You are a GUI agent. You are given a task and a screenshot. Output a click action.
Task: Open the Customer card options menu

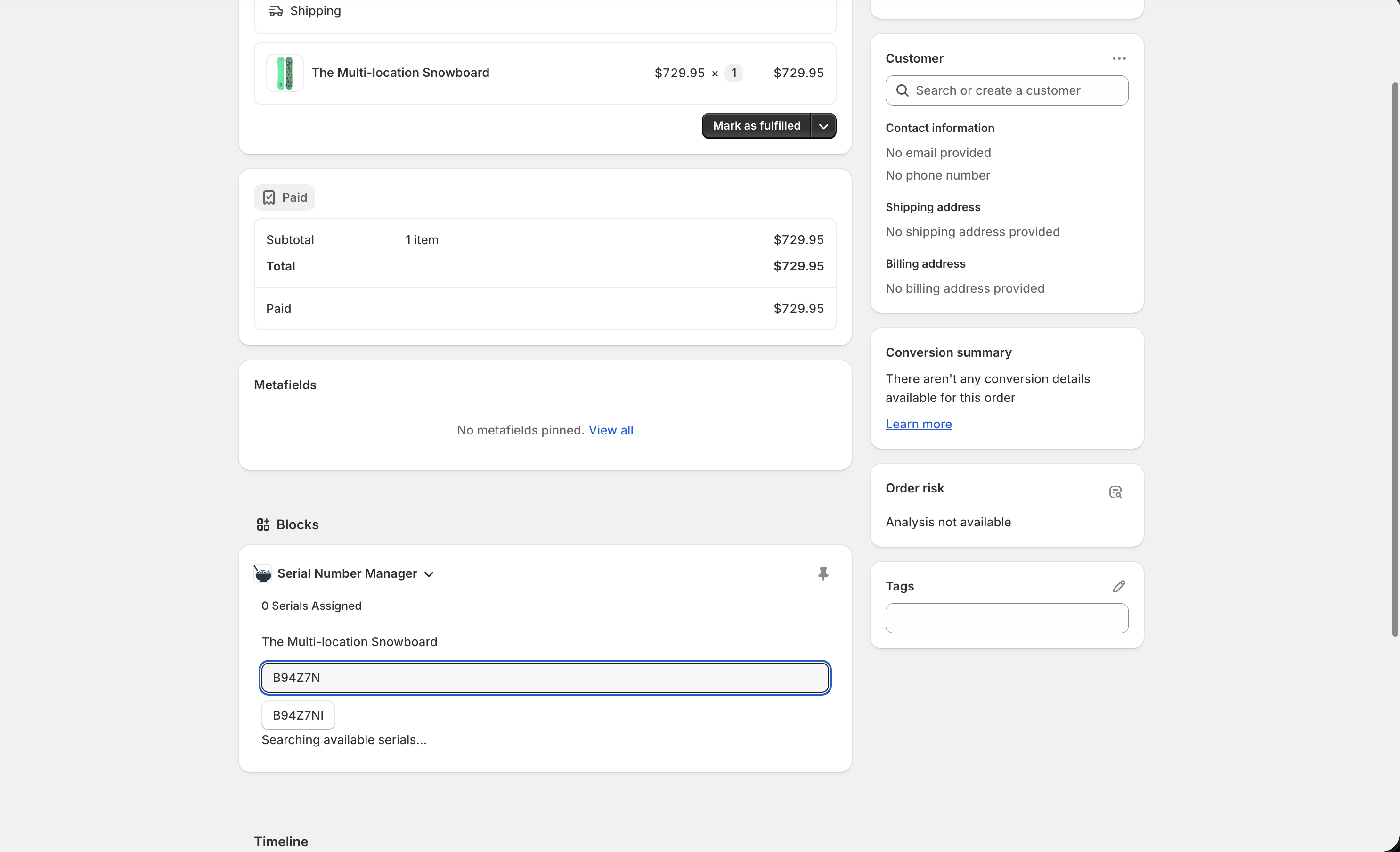point(1118,58)
